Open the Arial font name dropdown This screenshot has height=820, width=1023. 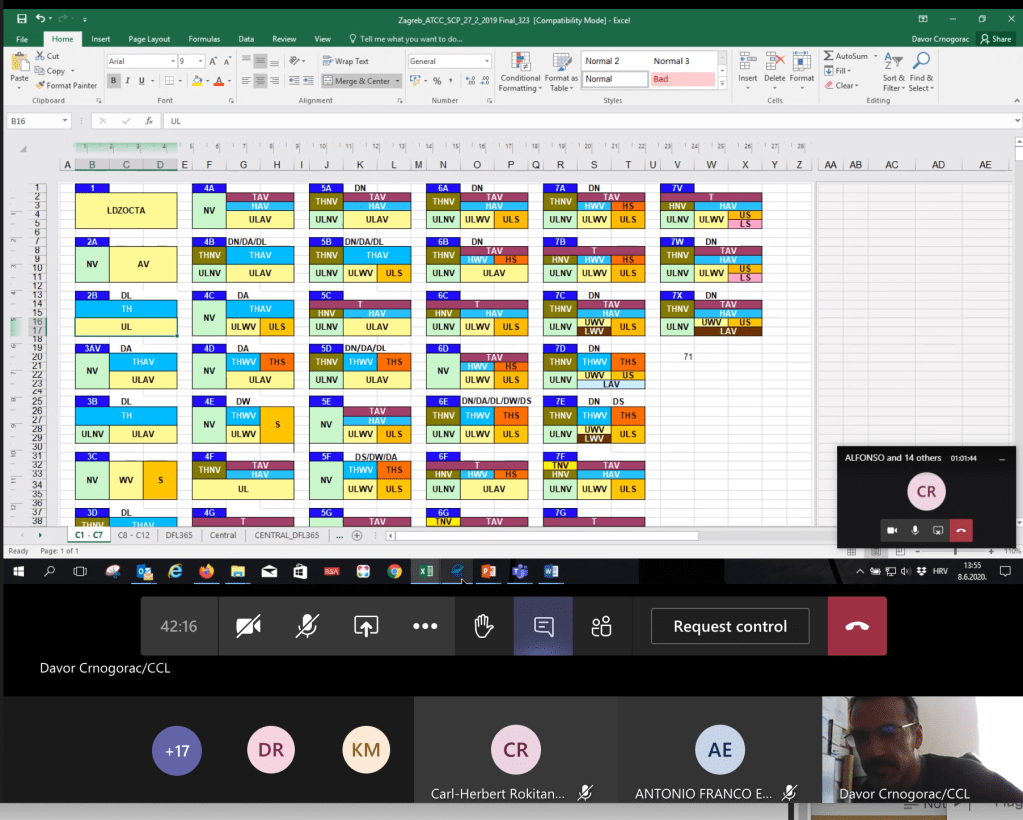[x=170, y=62]
